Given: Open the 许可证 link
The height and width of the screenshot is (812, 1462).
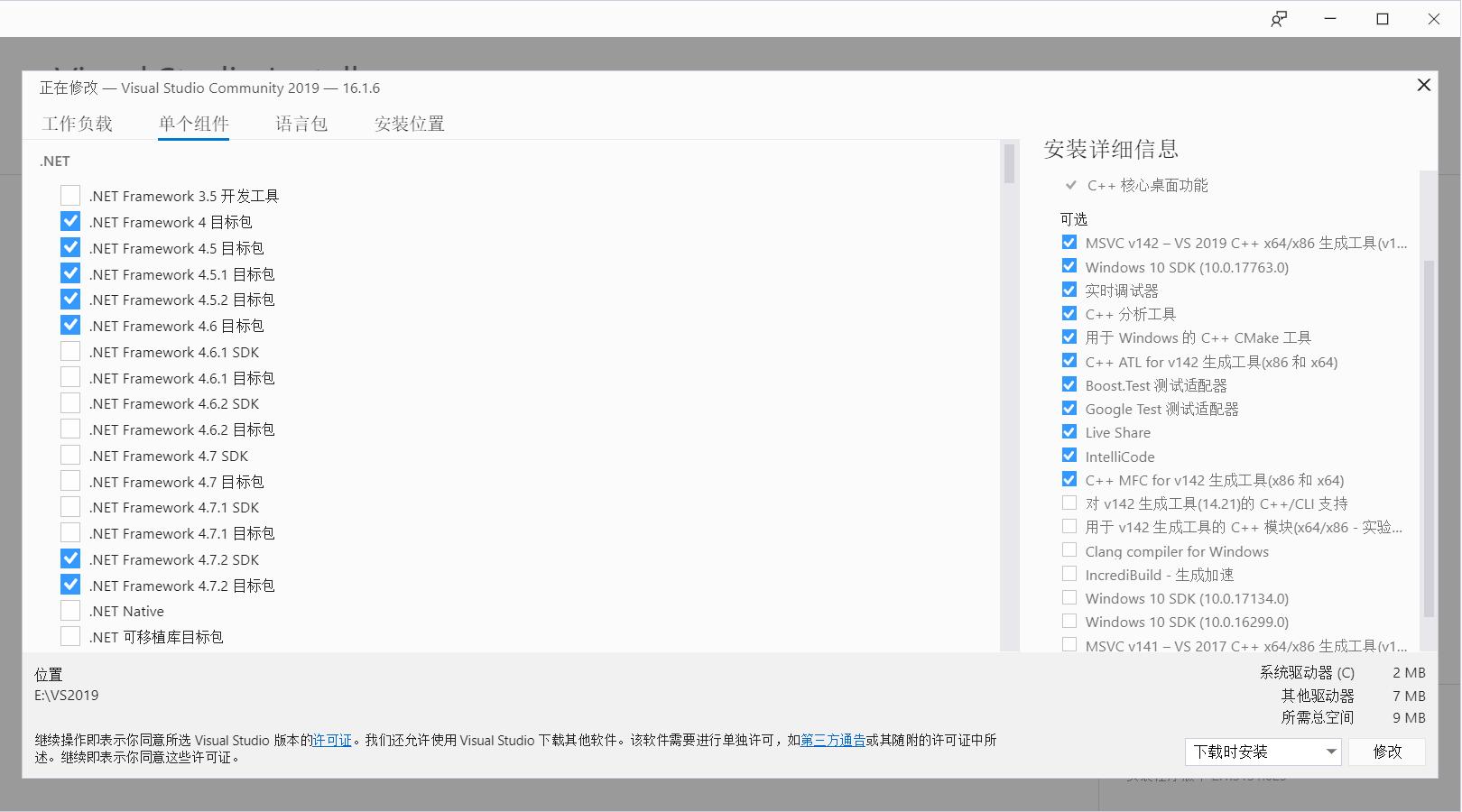Looking at the screenshot, I should [332, 741].
